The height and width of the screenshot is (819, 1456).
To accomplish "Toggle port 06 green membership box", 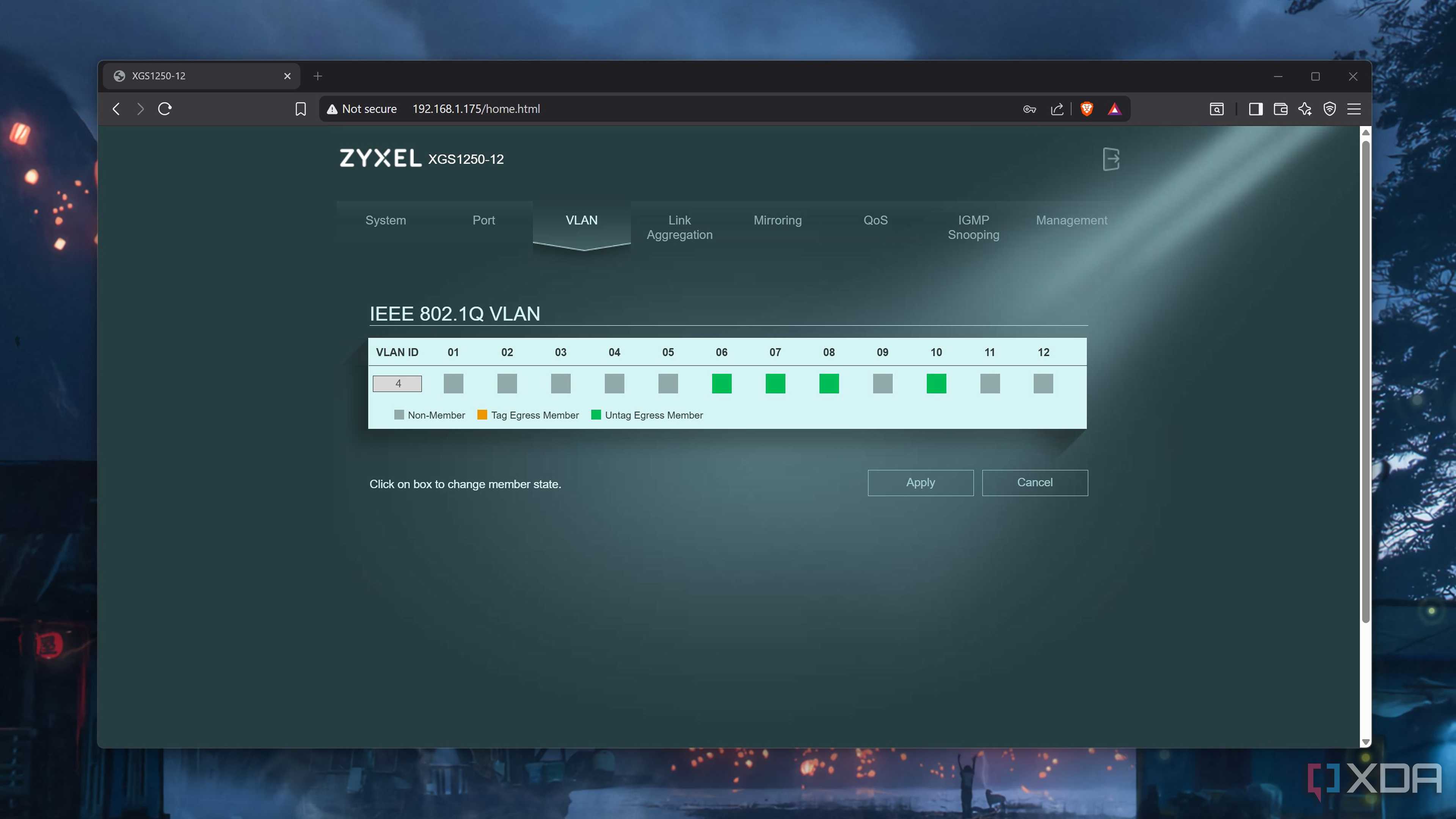I will point(722,383).
